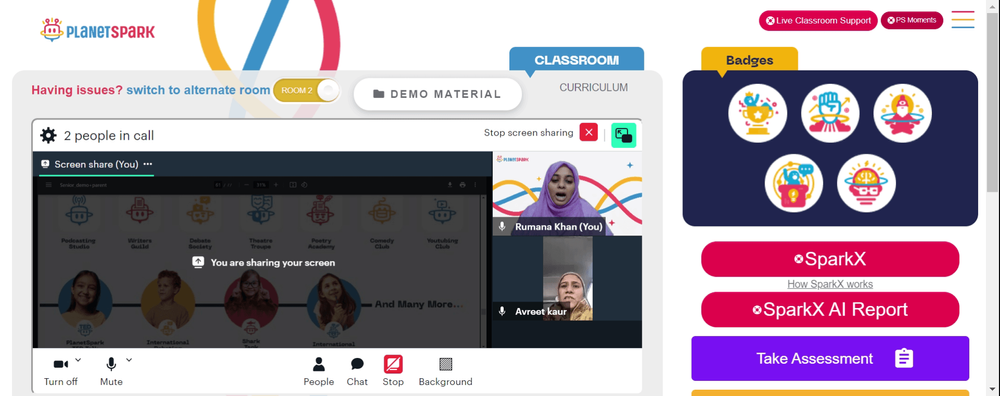Open call settings gear icon
Viewport: 1000px width, 396px height.
coord(48,135)
